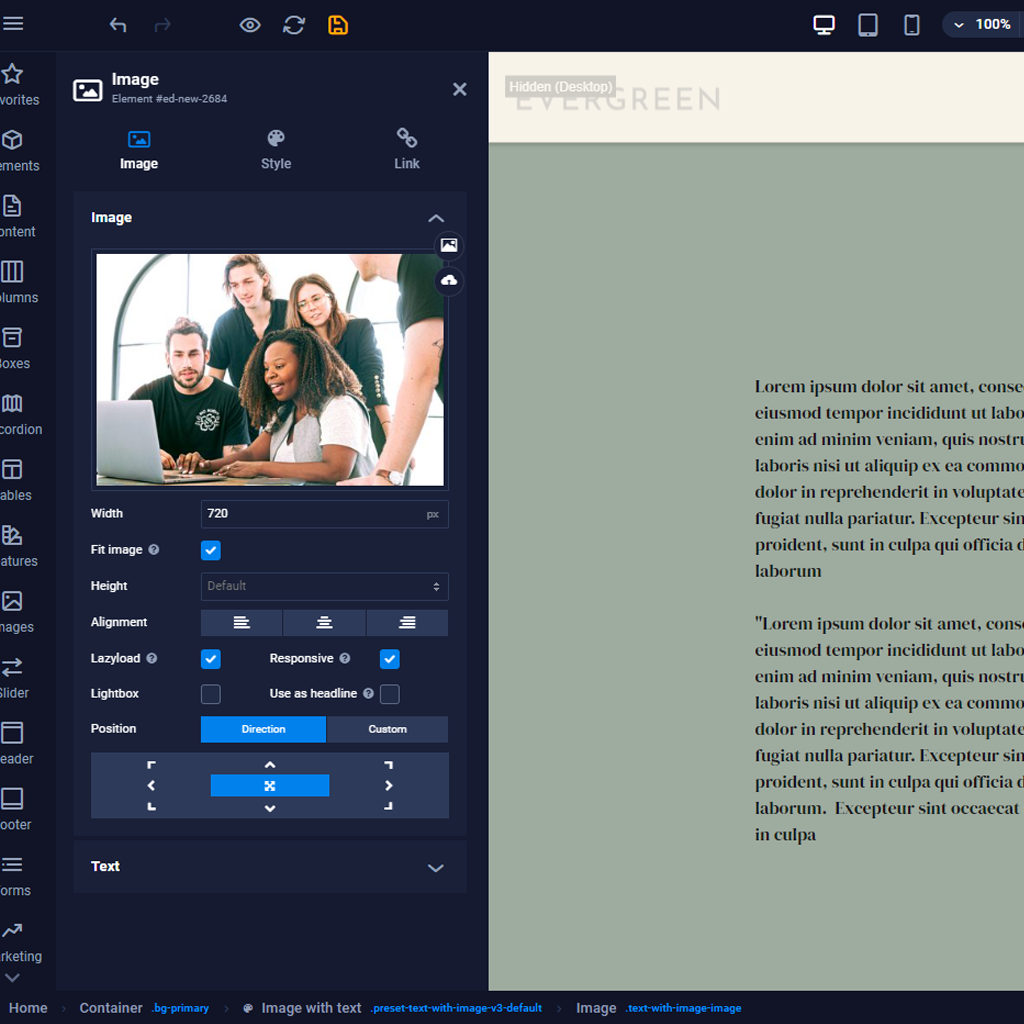Switch to tablet view

pos(867,25)
